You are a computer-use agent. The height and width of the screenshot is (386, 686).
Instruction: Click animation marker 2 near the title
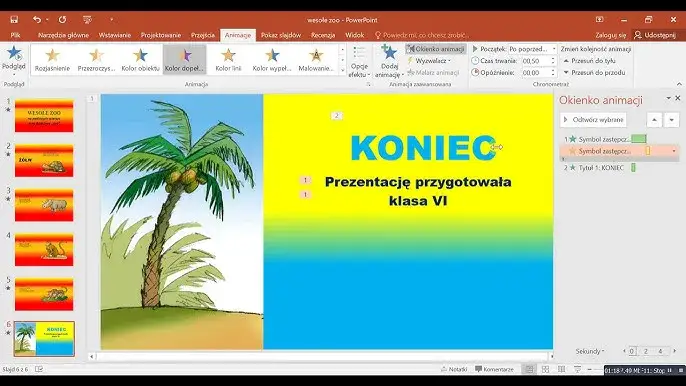336,116
